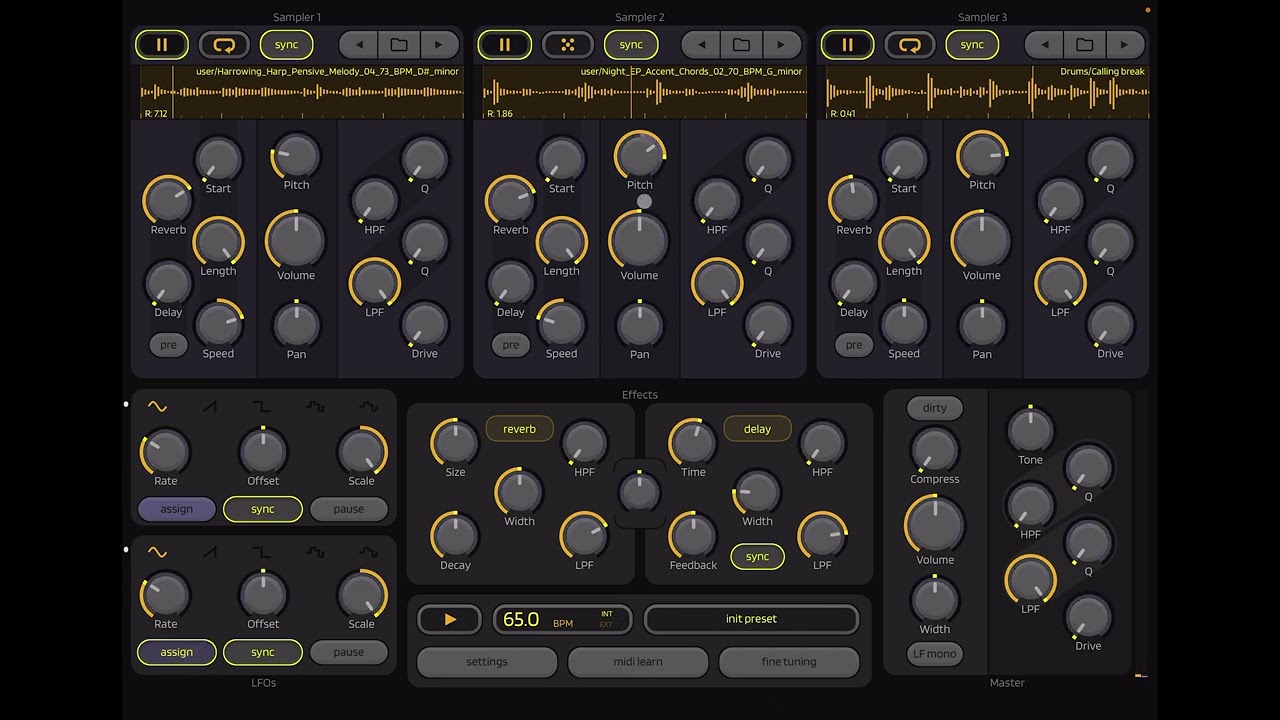This screenshot has height=720, width=1280.
Task: Enable LF mono in Master section
Action: tap(935, 654)
